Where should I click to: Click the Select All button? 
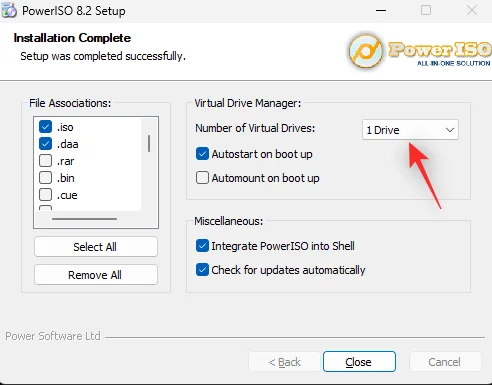tap(96, 247)
